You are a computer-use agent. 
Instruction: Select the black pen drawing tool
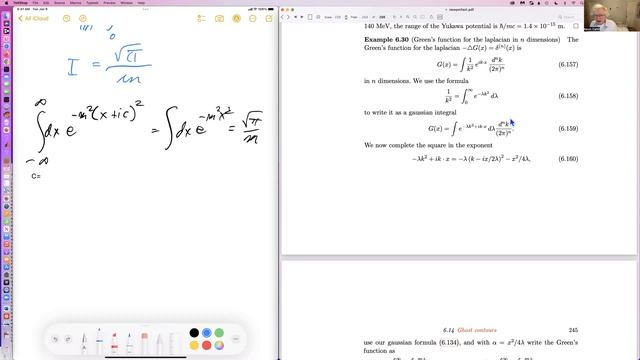click(84, 343)
